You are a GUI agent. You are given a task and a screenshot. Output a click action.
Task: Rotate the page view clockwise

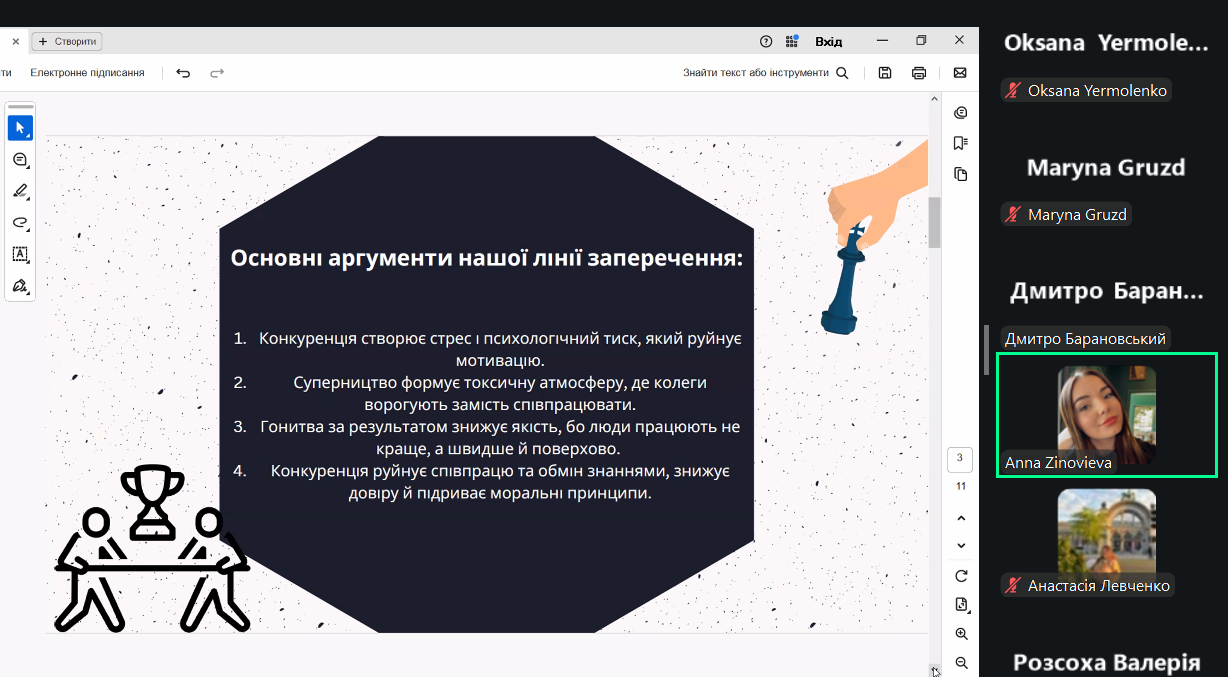961,576
